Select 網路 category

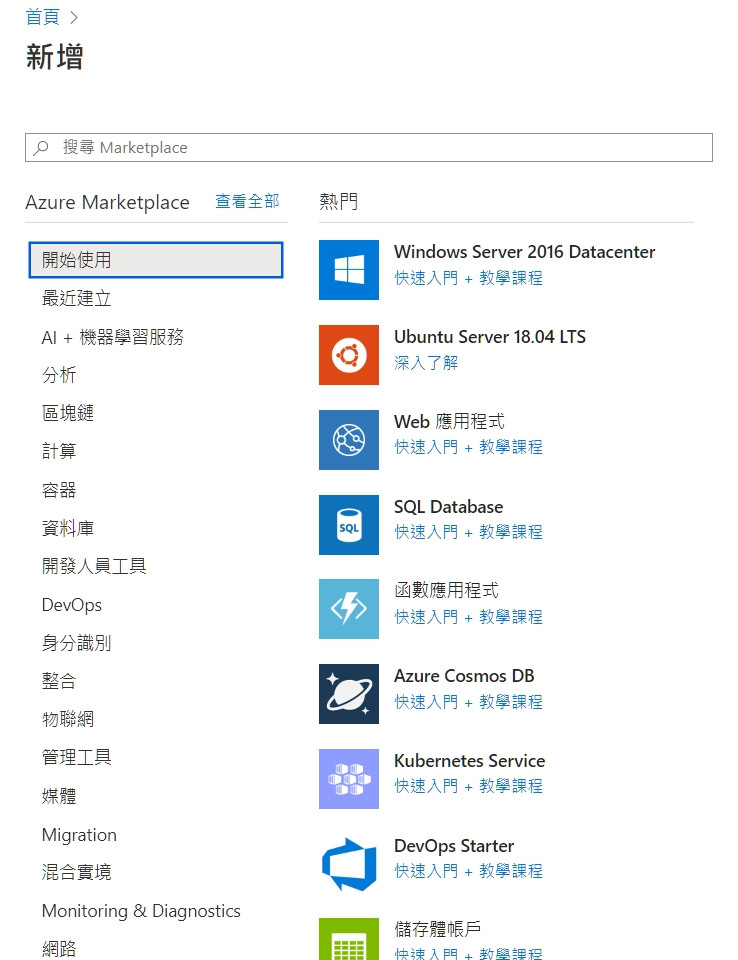pyautogui.click(x=59, y=949)
